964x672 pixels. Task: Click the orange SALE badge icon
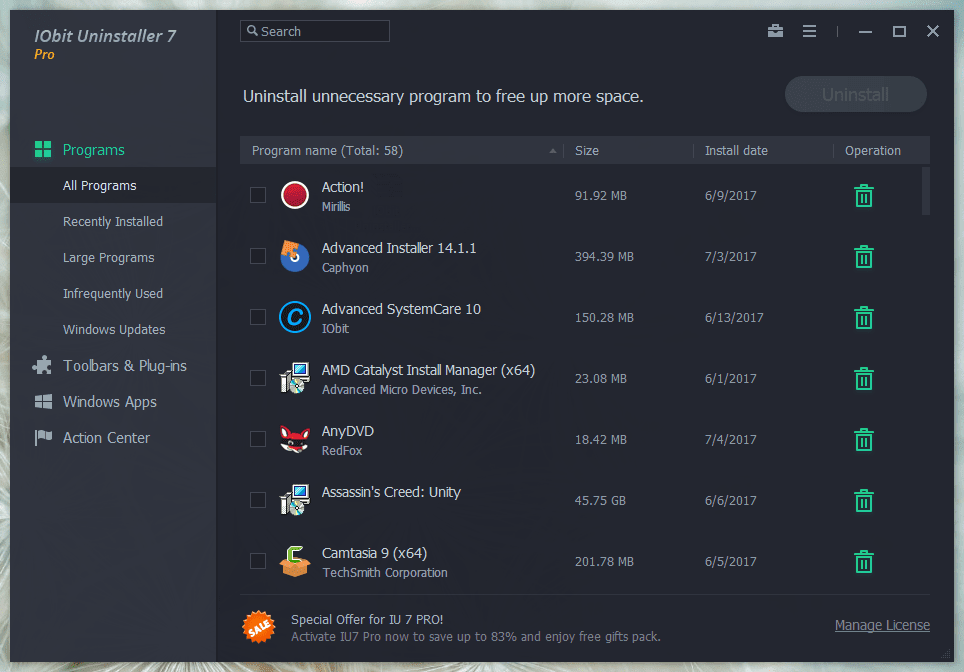[x=259, y=627]
